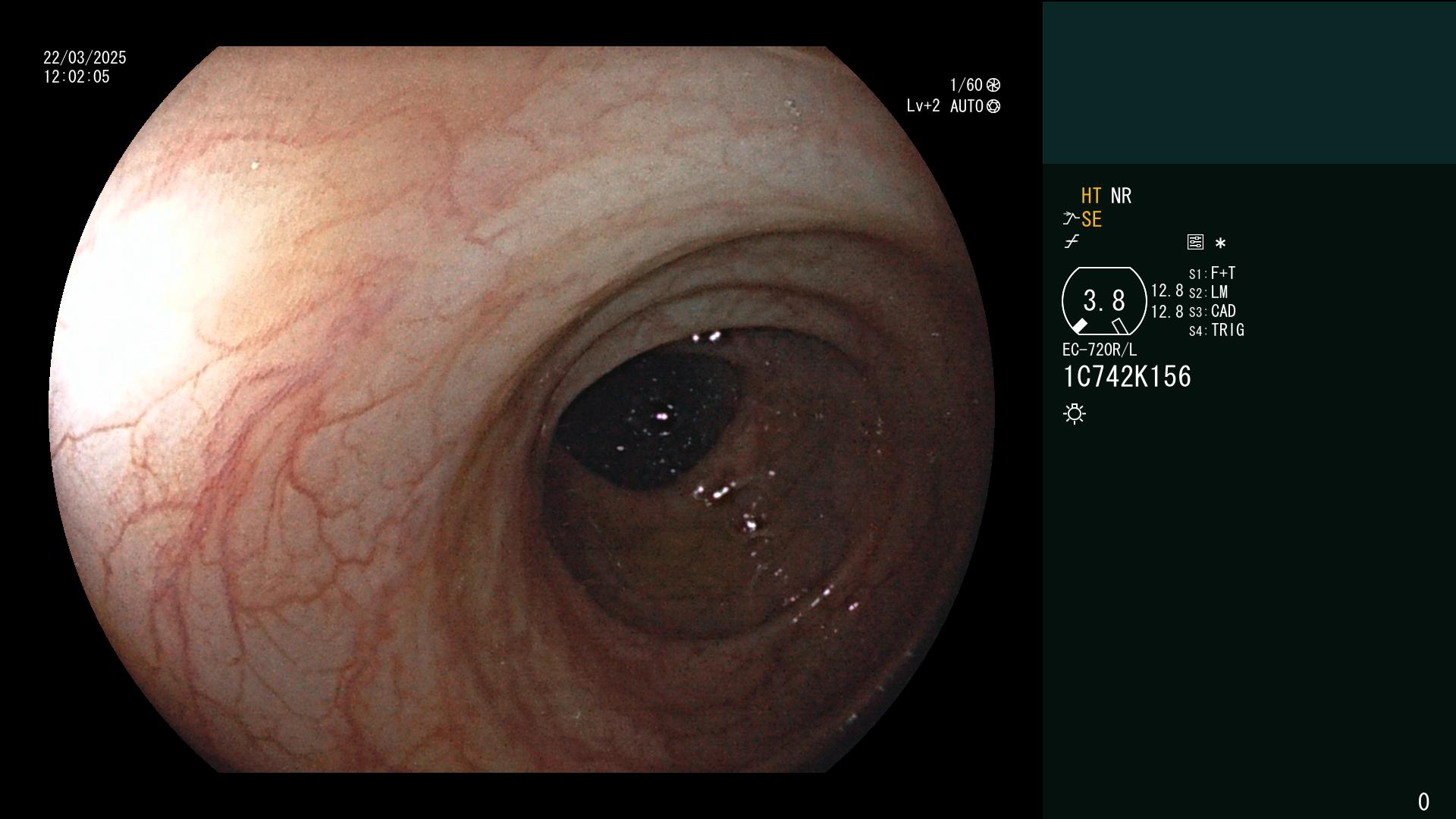Select the NR noise reduction label
The image size is (1456, 819).
click(1121, 196)
